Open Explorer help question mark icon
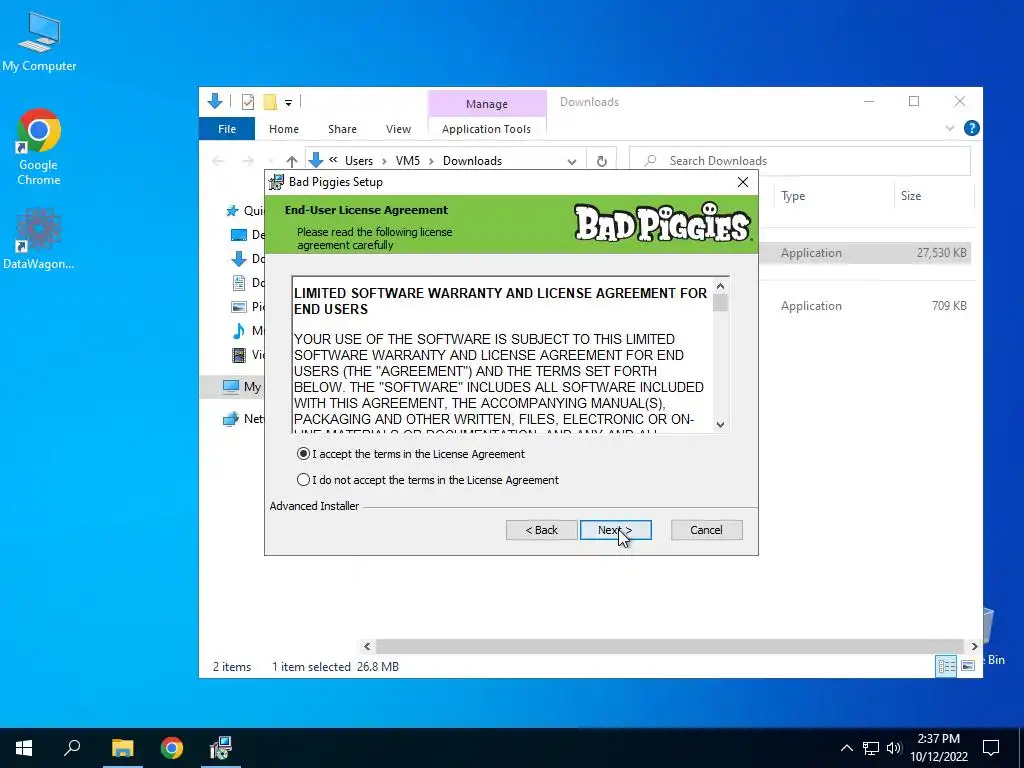Image resolution: width=1024 pixels, height=768 pixels. click(971, 129)
